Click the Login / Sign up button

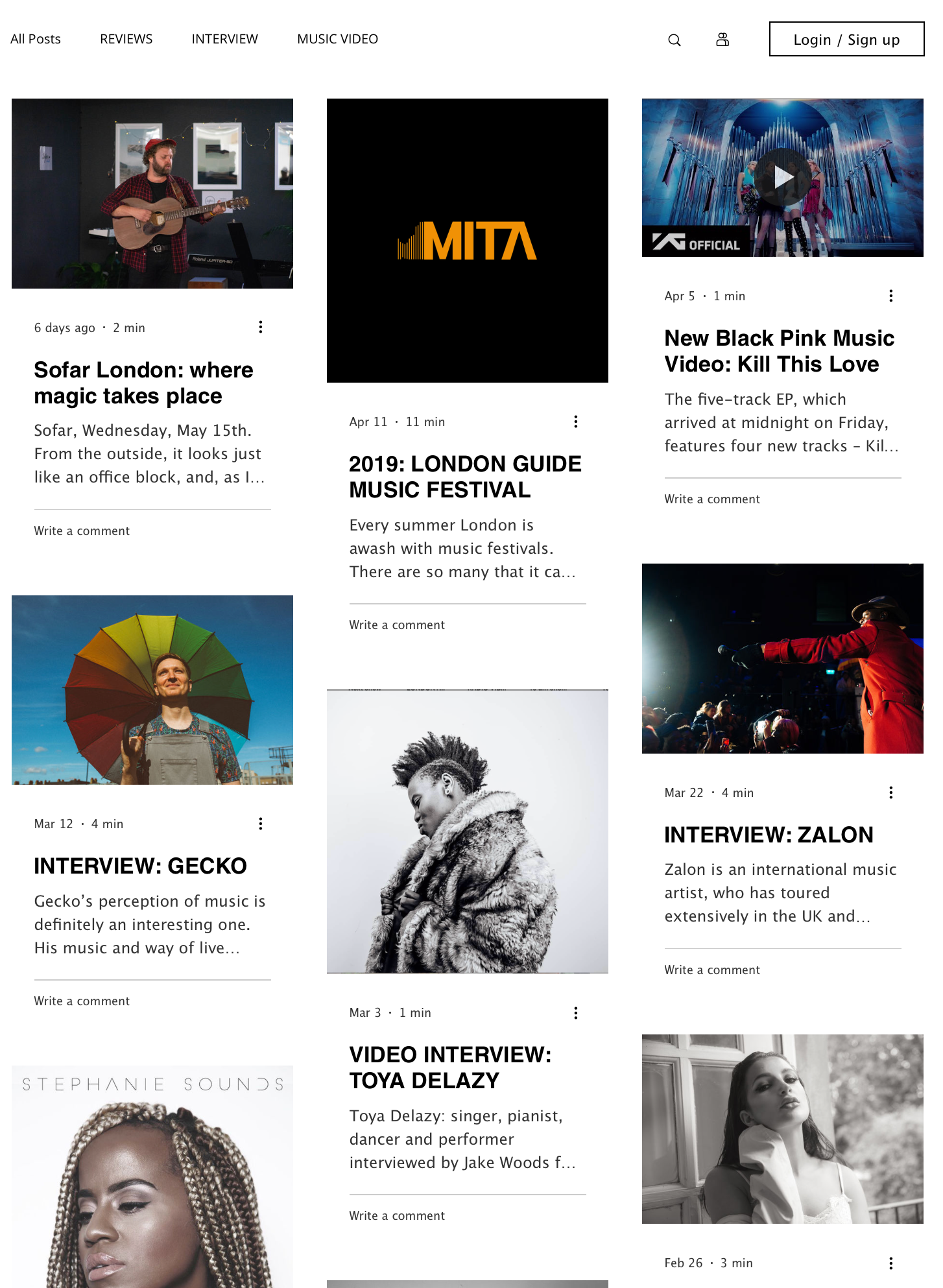(847, 39)
